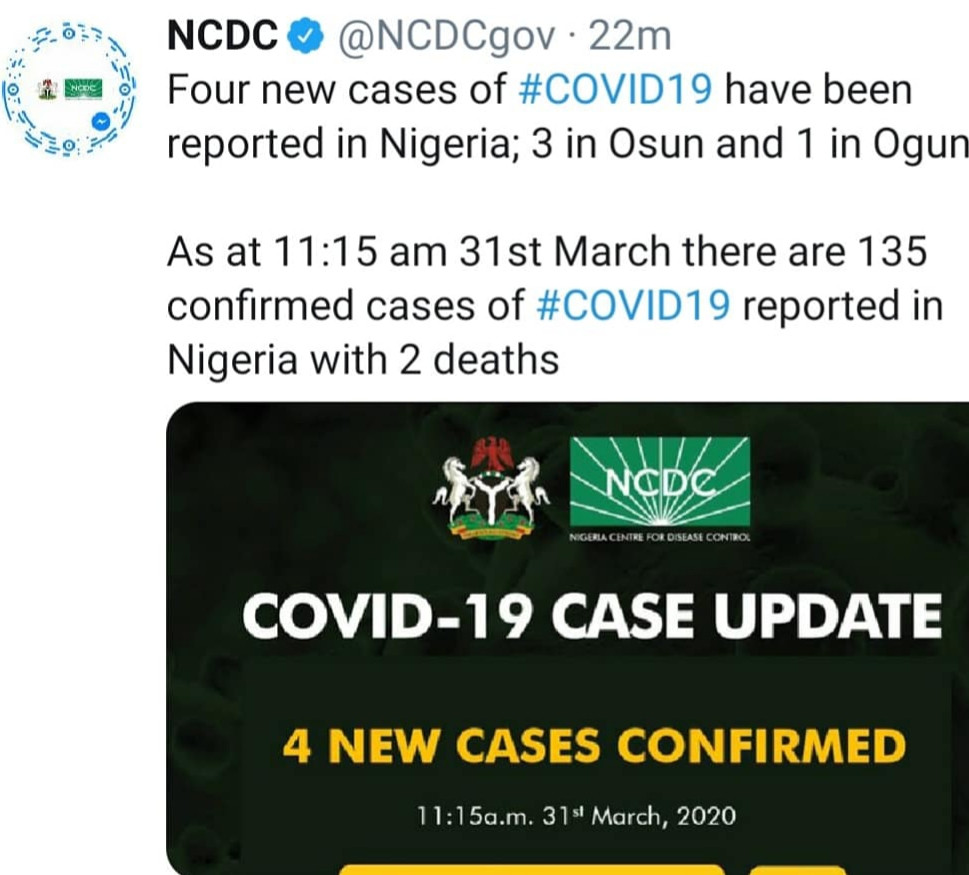
Task: Click the small green NCDC logo in avatar
Action: click(84, 88)
